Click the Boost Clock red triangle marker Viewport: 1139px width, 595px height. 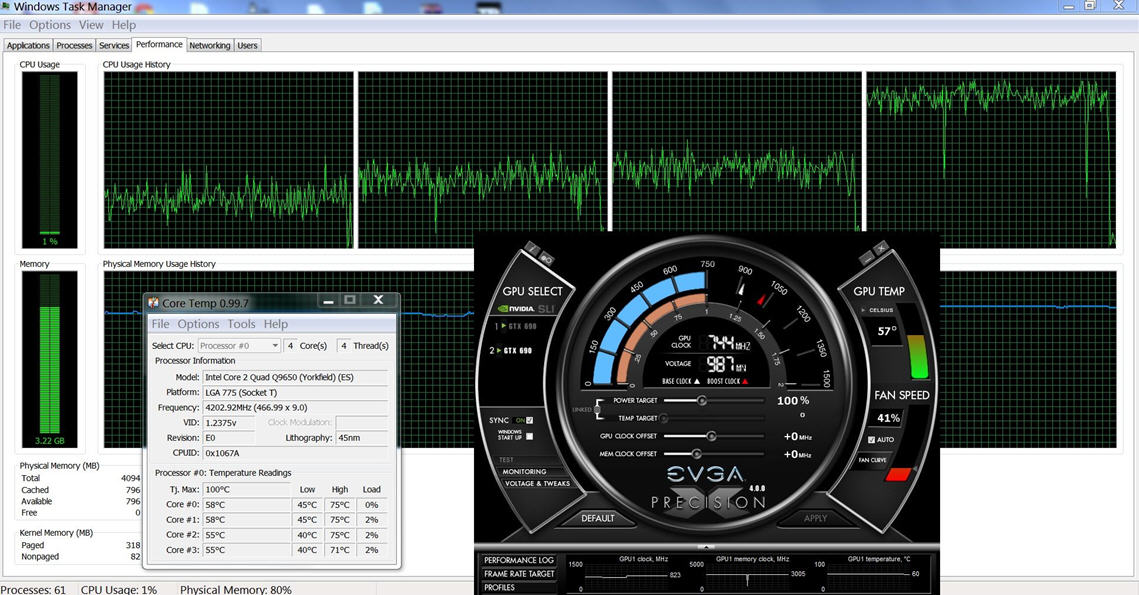[x=745, y=381]
